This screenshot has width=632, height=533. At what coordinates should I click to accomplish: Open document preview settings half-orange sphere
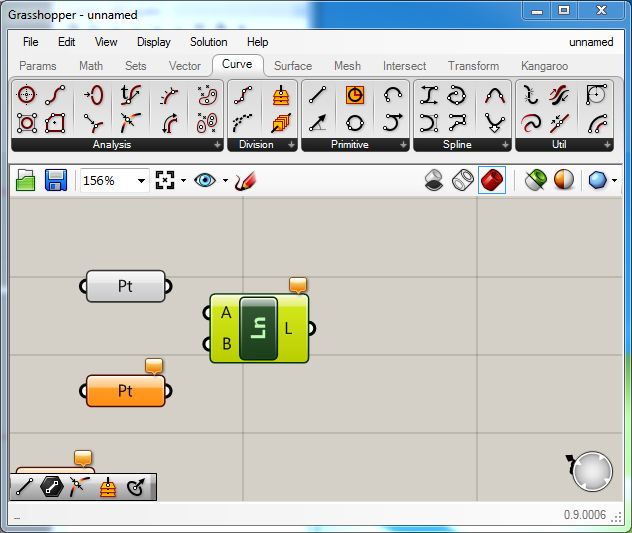click(x=563, y=180)
